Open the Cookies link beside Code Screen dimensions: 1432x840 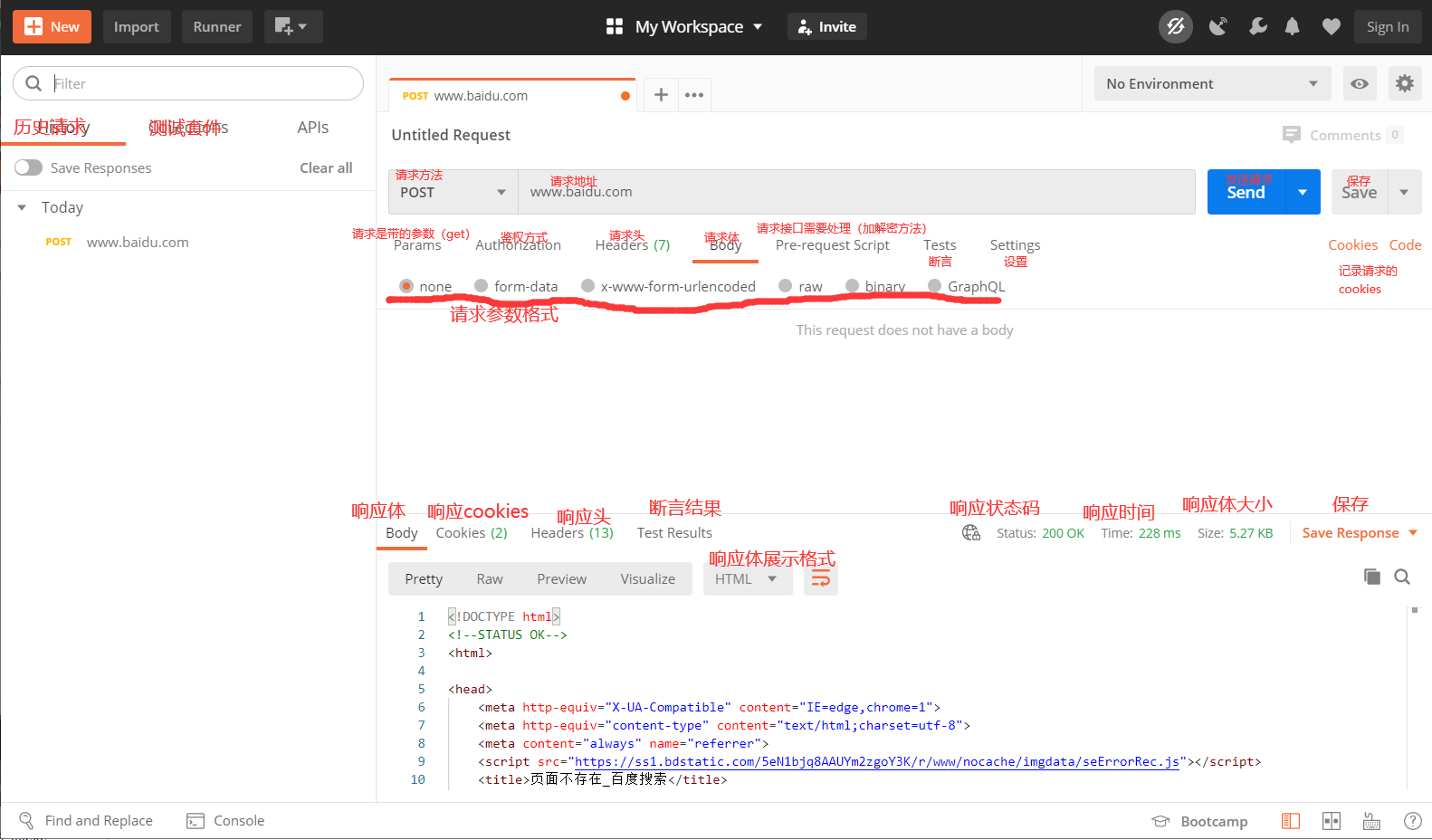(x=1352, y=244)
